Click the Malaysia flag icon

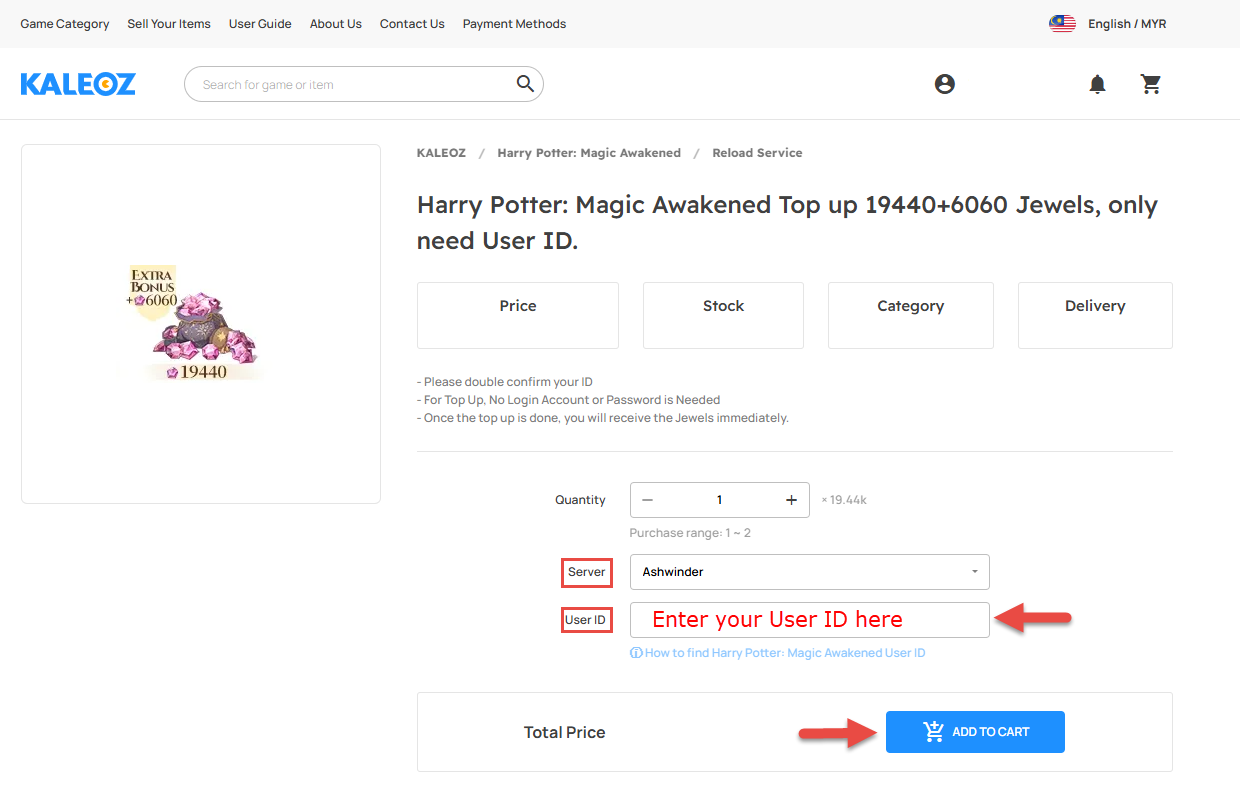pos(1062,24)
